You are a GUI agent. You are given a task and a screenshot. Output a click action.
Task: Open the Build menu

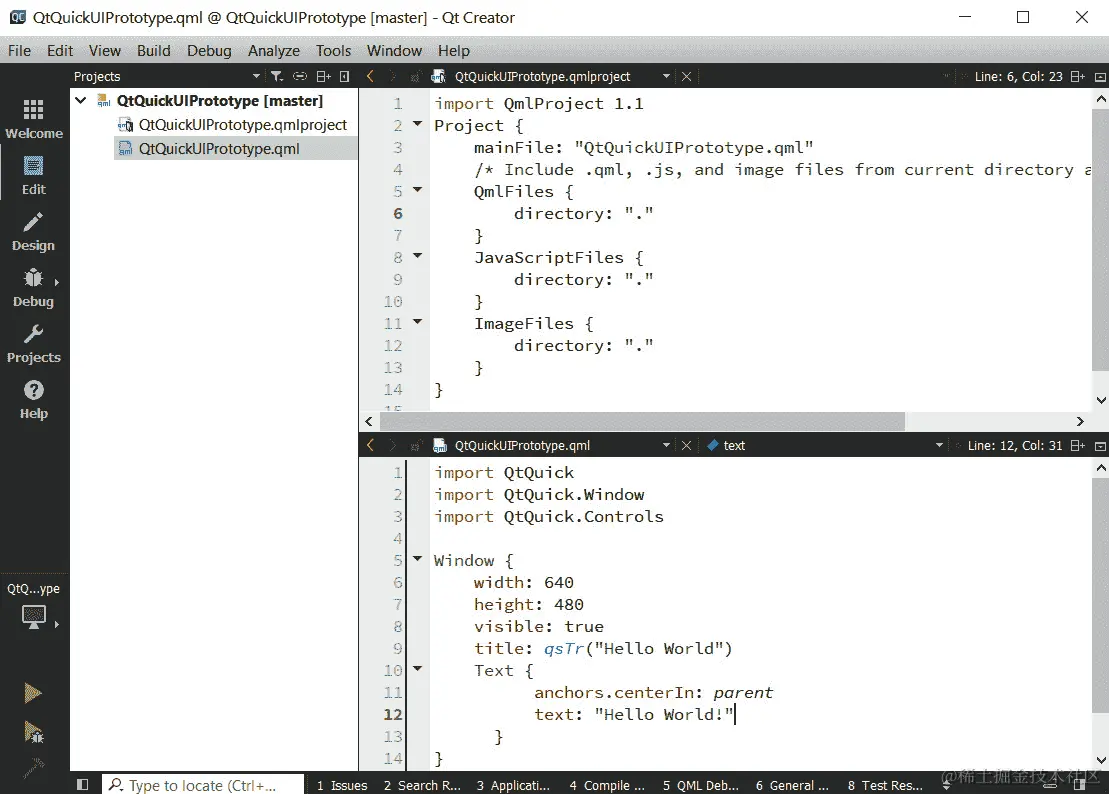pyautogui.click(x=153, y=51)
